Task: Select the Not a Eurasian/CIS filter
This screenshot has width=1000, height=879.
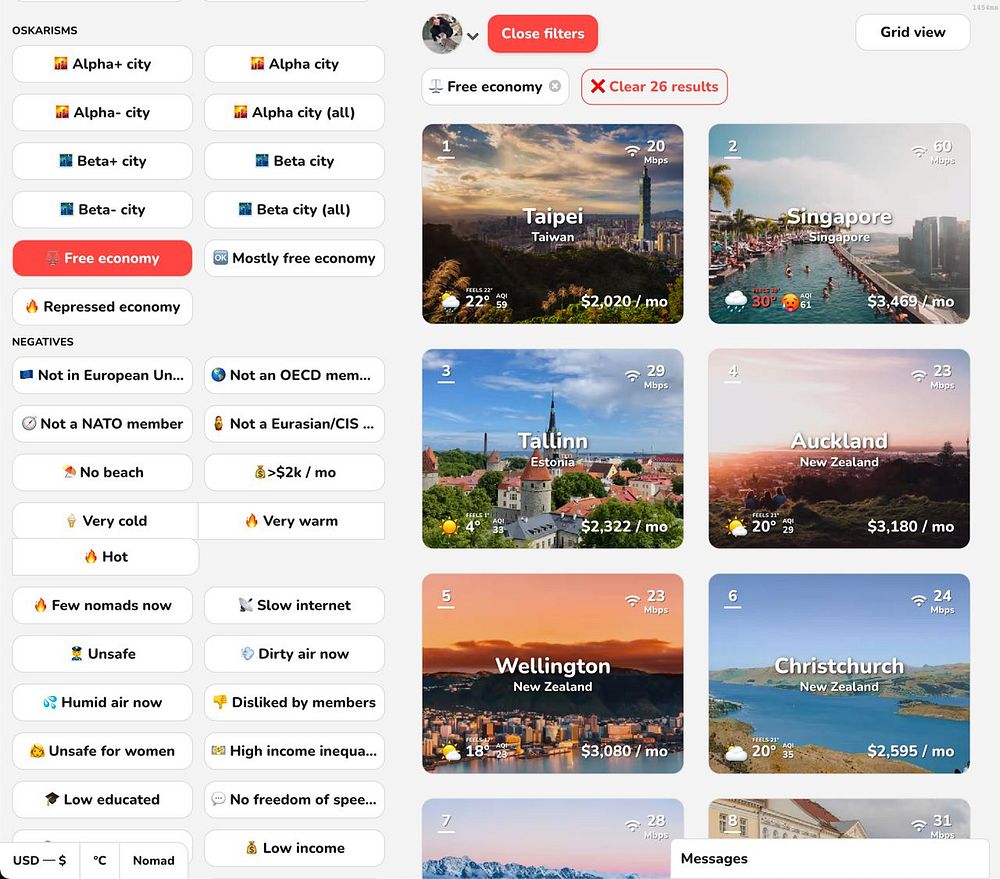Action: pos(294,424)
